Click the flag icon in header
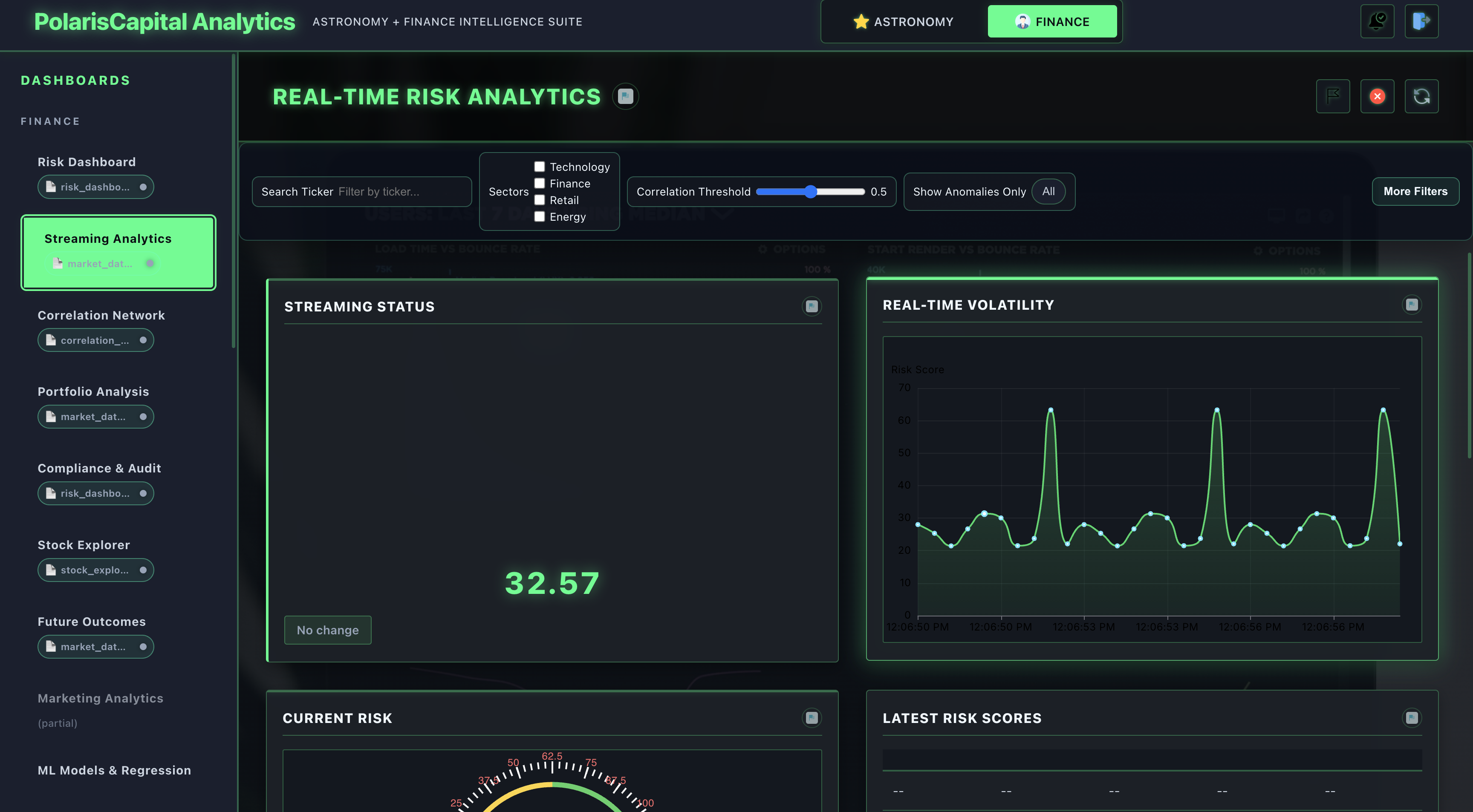Screen dimensions: 1473x812 point(1333,96)
